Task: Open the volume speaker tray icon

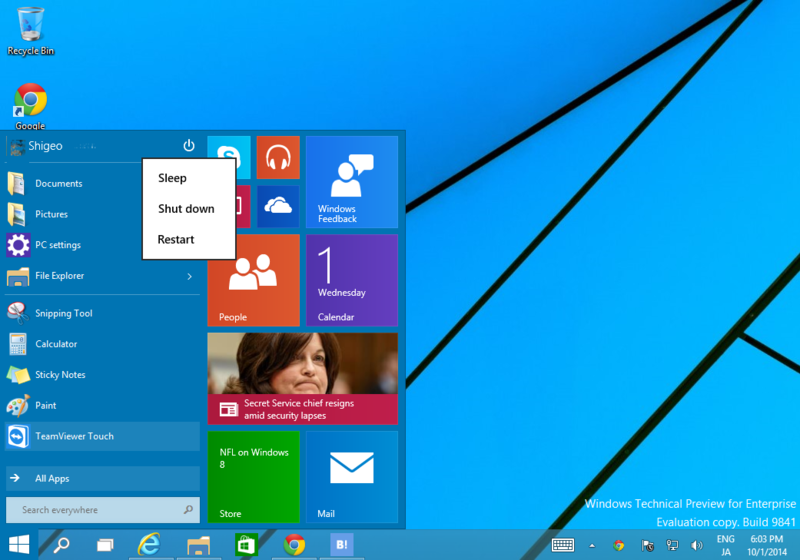Action: pyautogui.click(x=696, y=546)
